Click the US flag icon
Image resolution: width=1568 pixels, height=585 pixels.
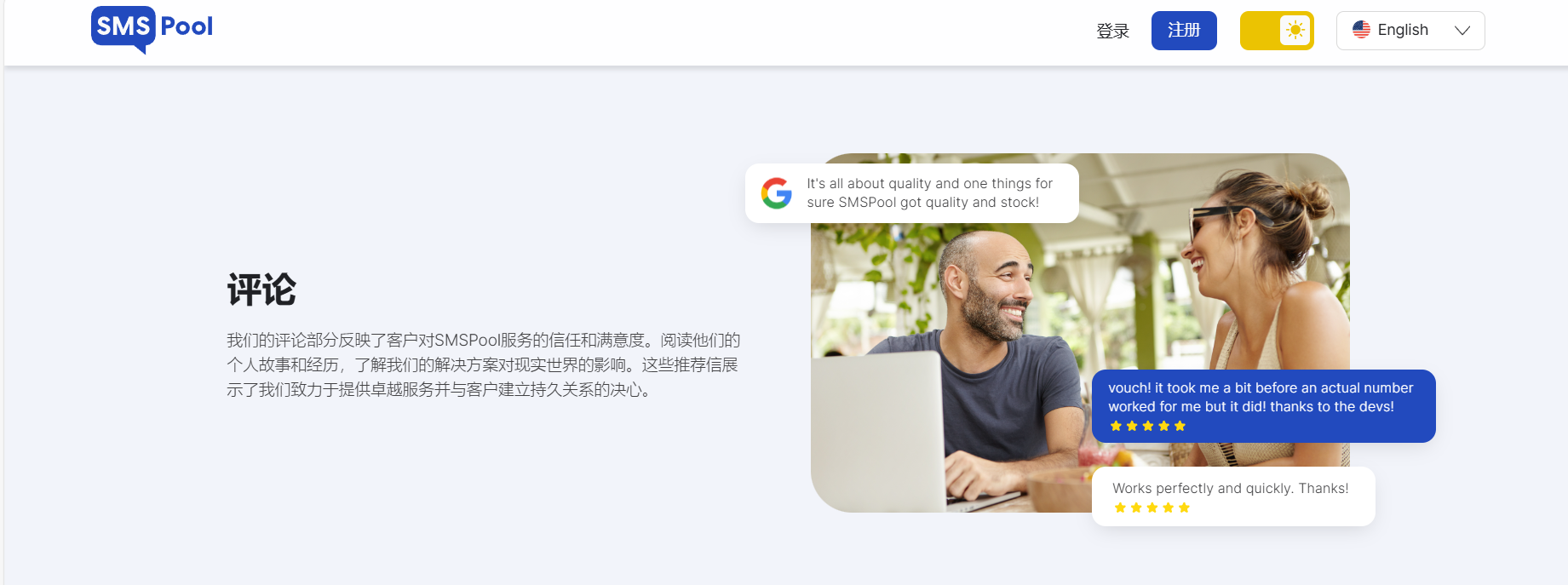(1361, 30)
